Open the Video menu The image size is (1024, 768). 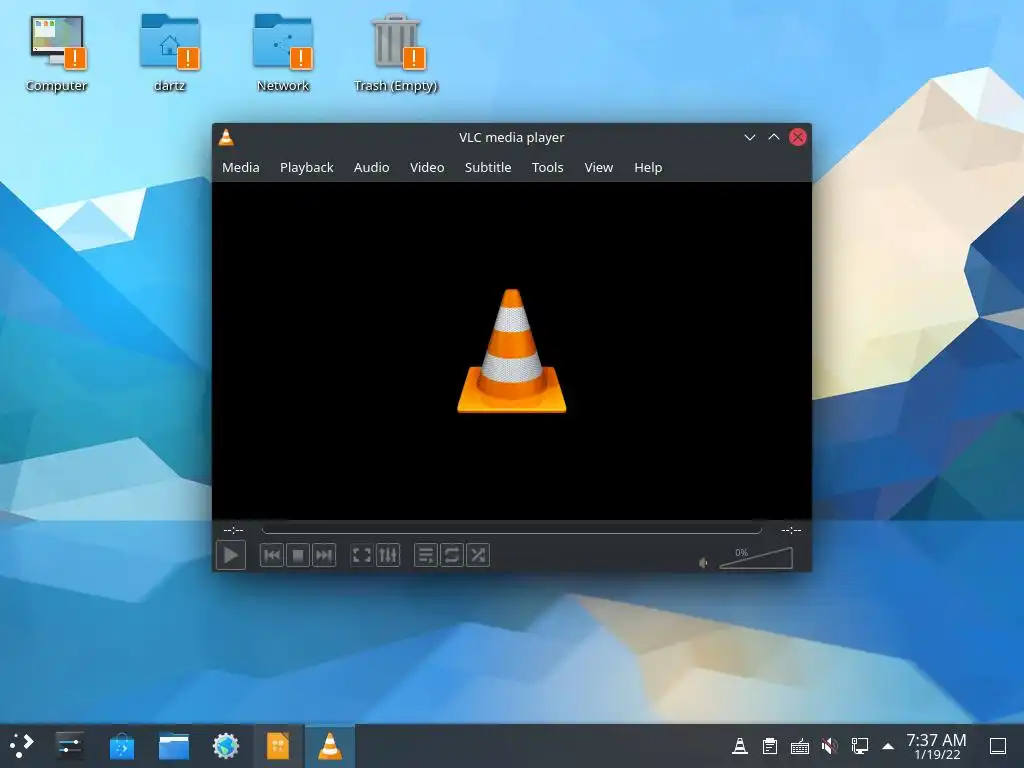click(427, 167)
